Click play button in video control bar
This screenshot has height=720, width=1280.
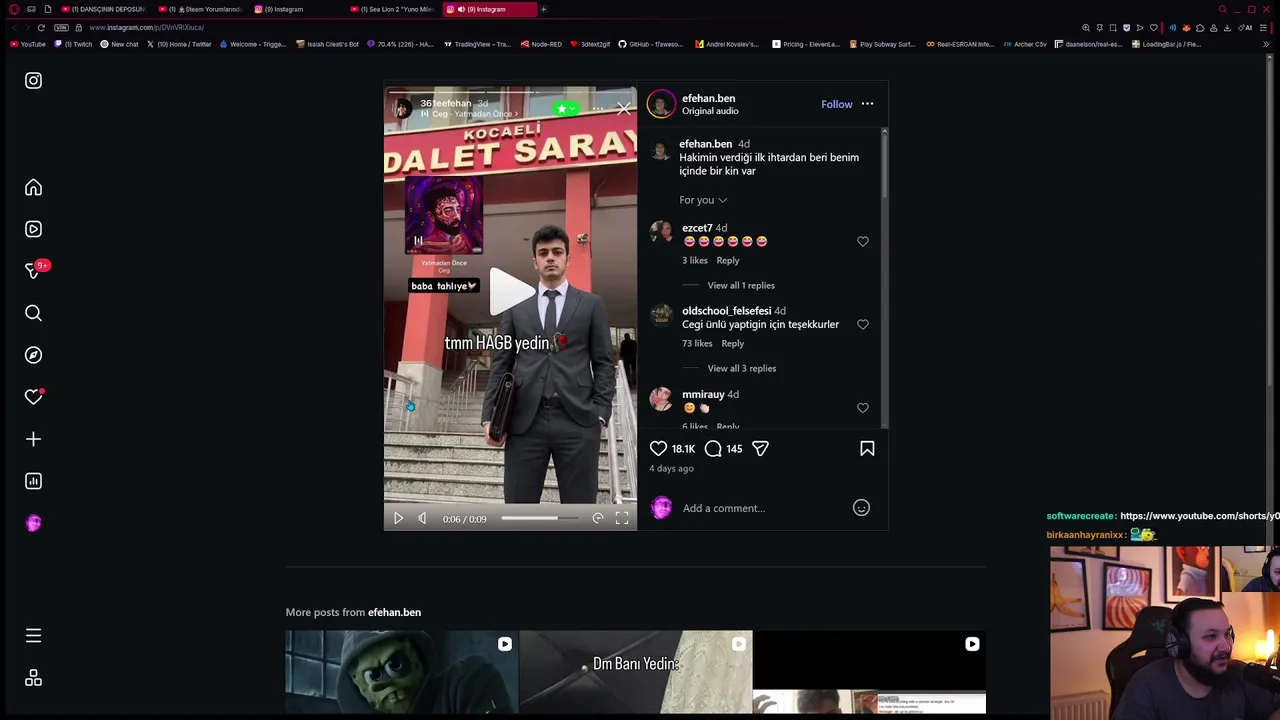pos(398,518)
